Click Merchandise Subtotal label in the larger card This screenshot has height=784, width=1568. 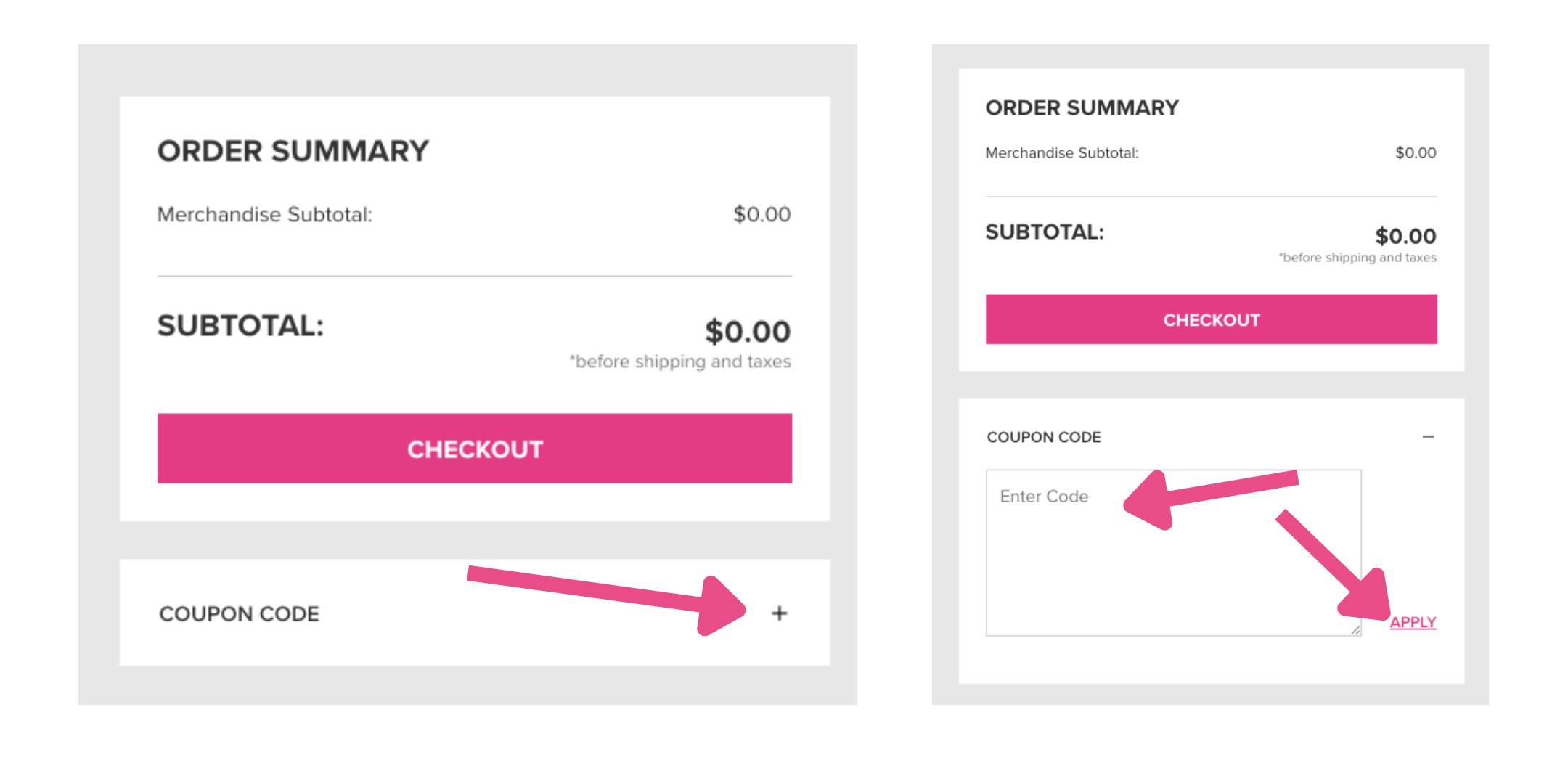pyautogui.click(x=264, y=215)
